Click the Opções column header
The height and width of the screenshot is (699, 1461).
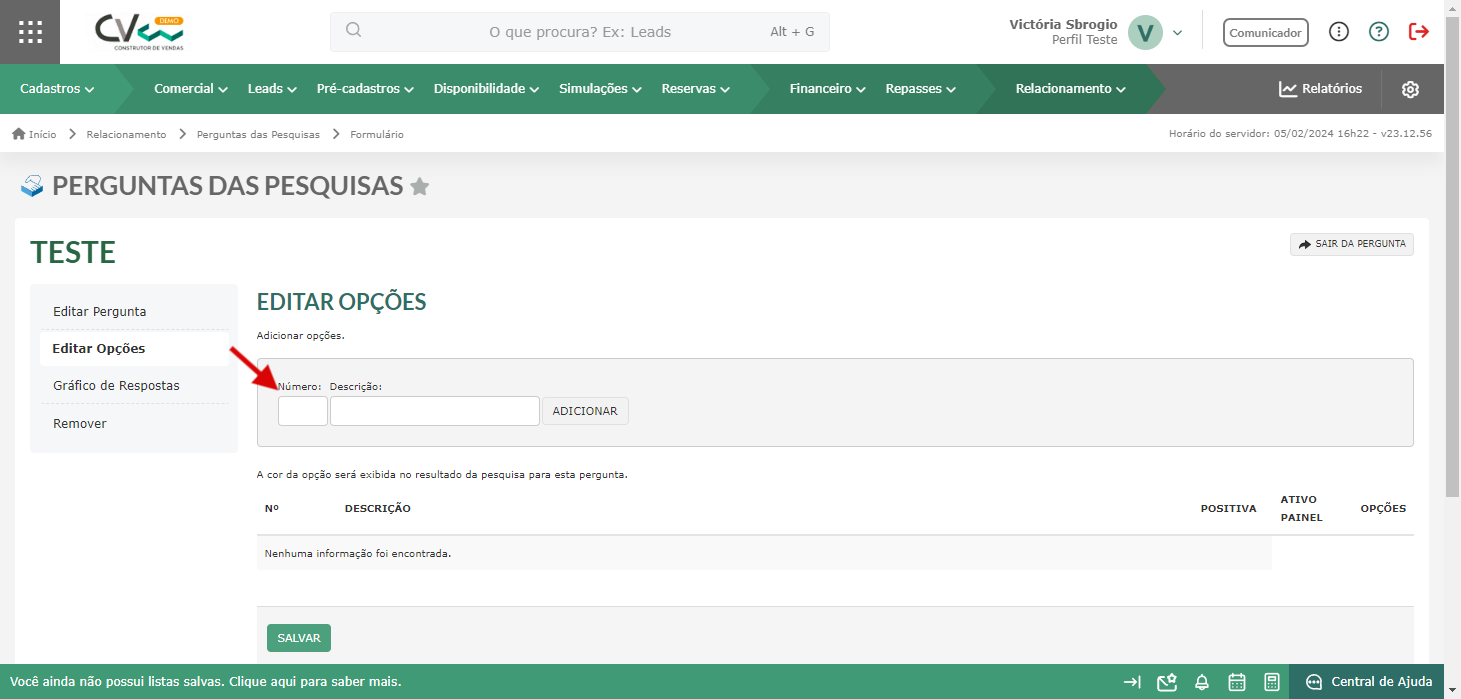point(1383,509)
